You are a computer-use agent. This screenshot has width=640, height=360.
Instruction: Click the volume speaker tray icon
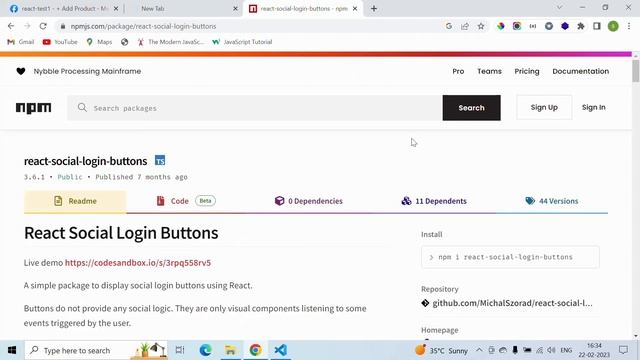click(x=551, y=350)
